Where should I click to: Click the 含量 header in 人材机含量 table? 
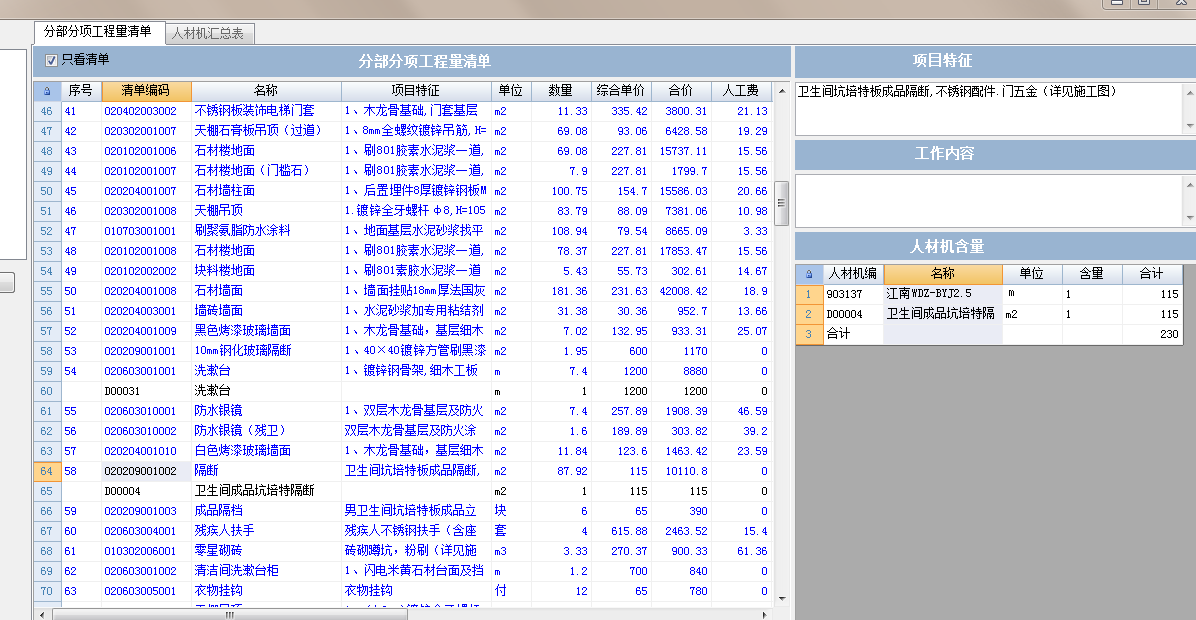point(1092,274)
